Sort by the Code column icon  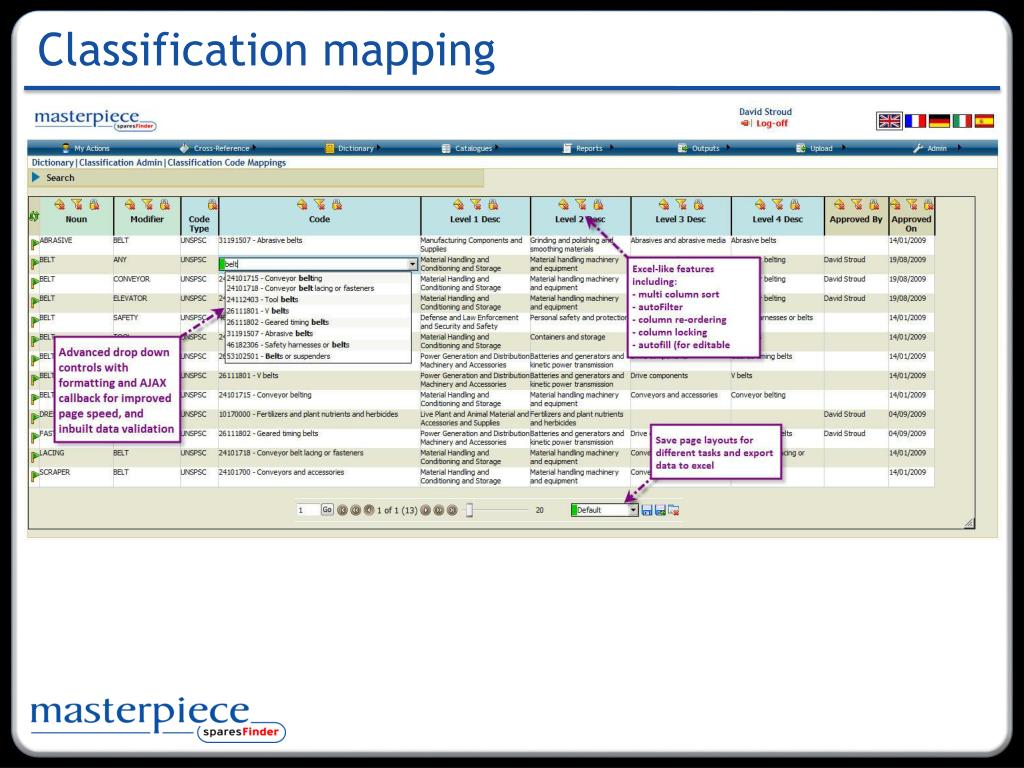[302, 204]
